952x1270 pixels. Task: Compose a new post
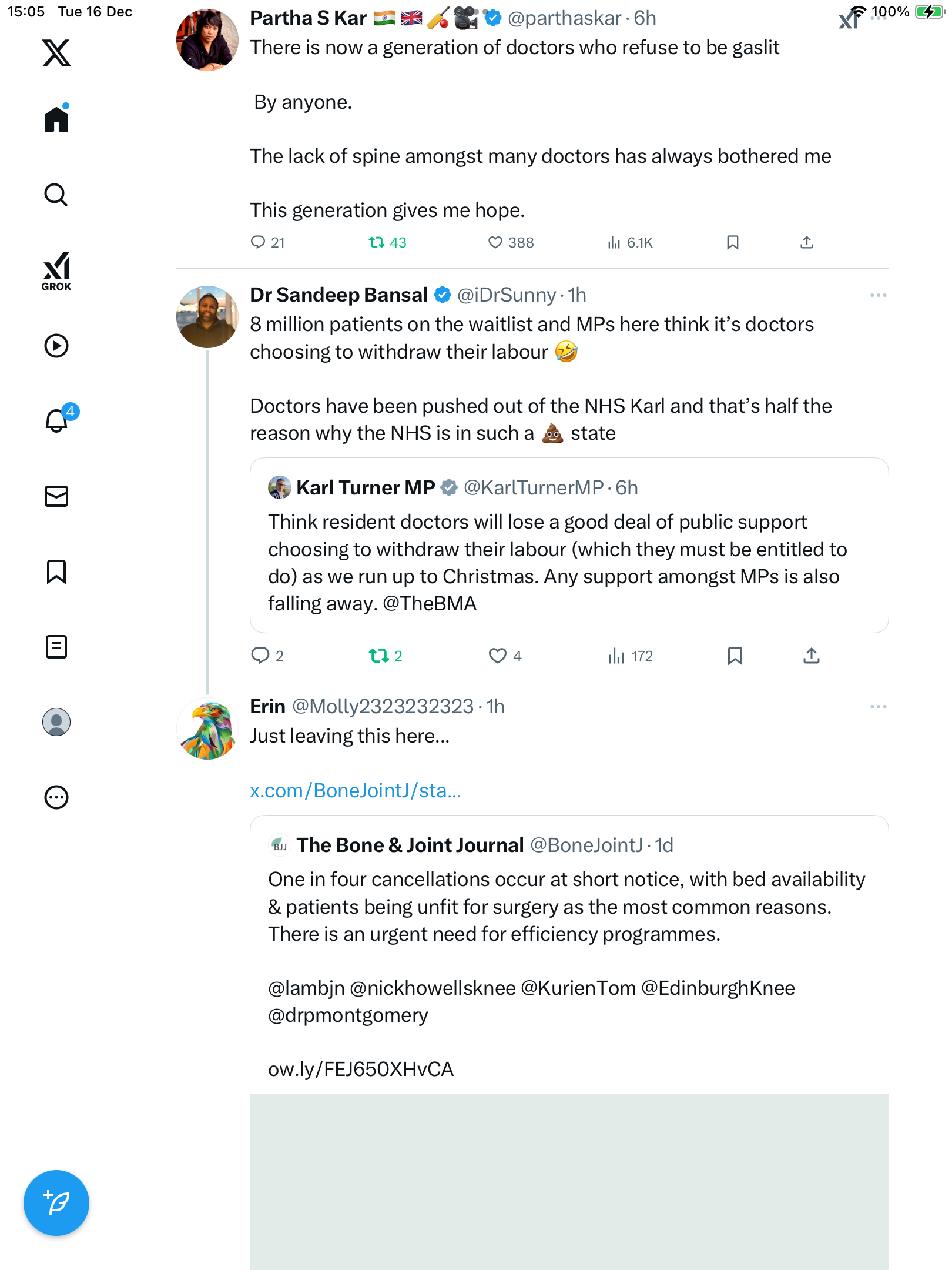click(56, 1202)
